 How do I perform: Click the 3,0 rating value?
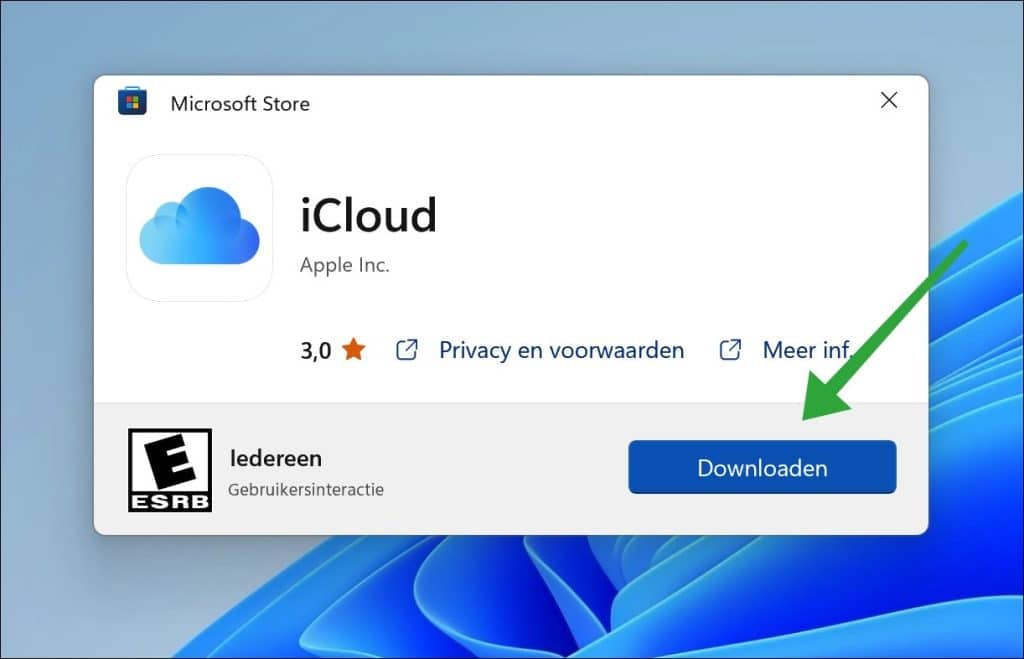[316, 350]
